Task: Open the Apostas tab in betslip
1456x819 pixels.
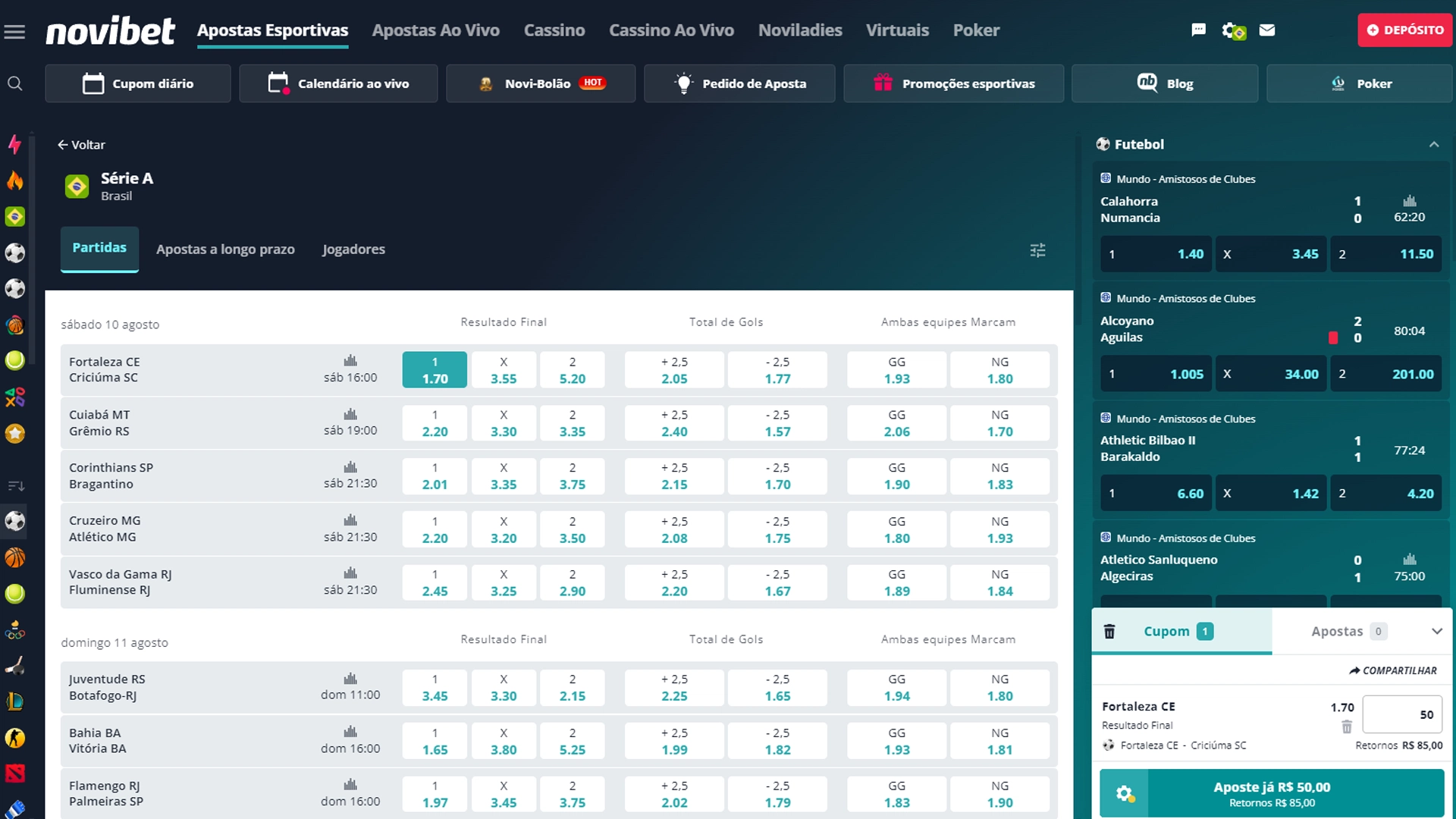Action: pos(1349,631)
